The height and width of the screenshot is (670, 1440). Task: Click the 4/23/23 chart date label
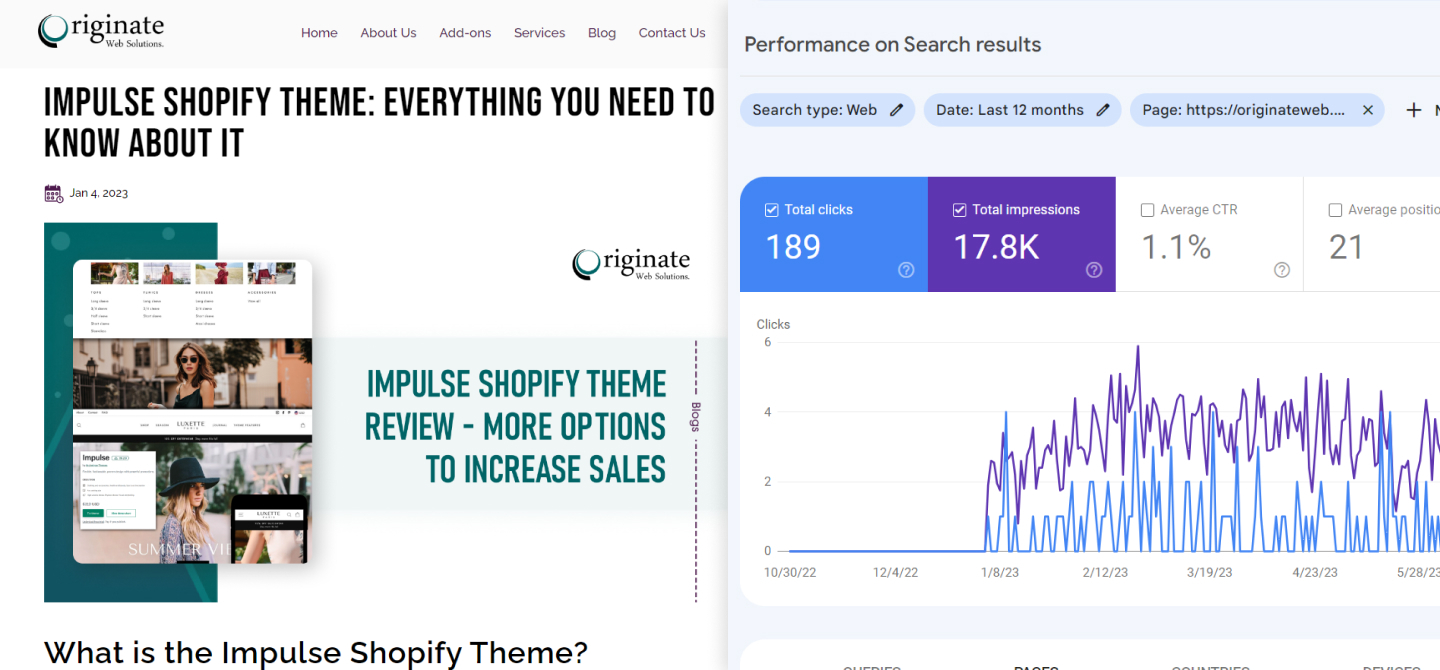[1315, 573]
